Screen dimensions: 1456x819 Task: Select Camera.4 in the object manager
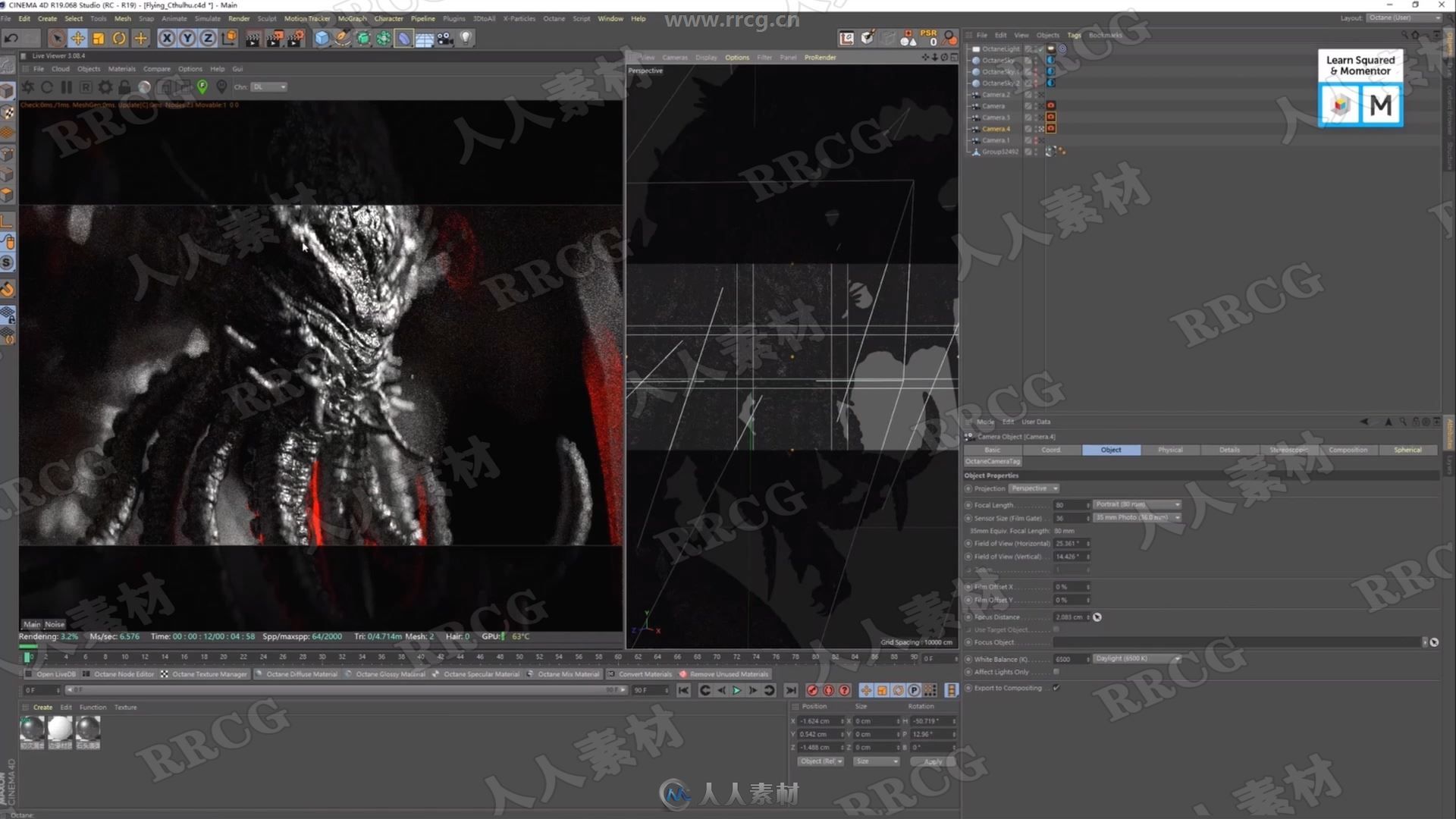coord(996,129)
